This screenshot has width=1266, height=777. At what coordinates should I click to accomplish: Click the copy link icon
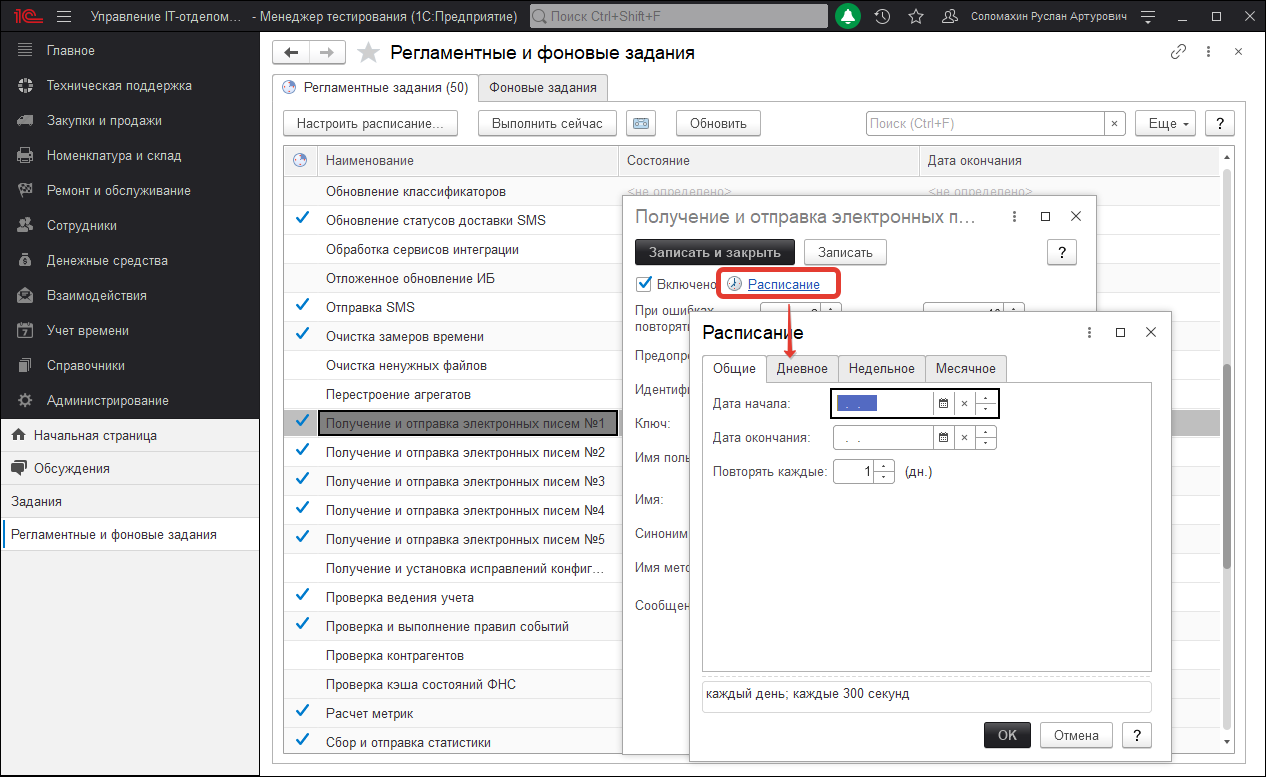click(1178, 53)
